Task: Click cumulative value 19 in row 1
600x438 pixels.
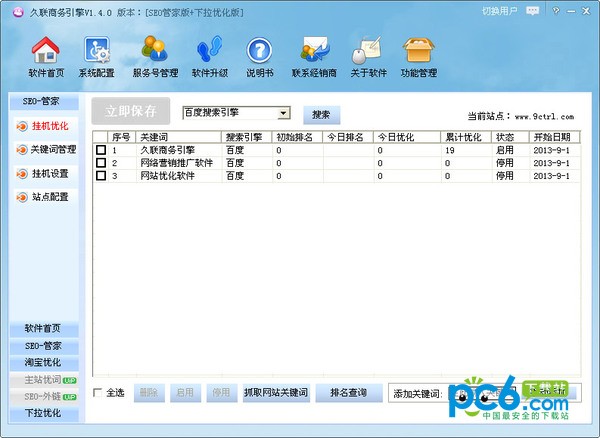Action: click(450, 150)
